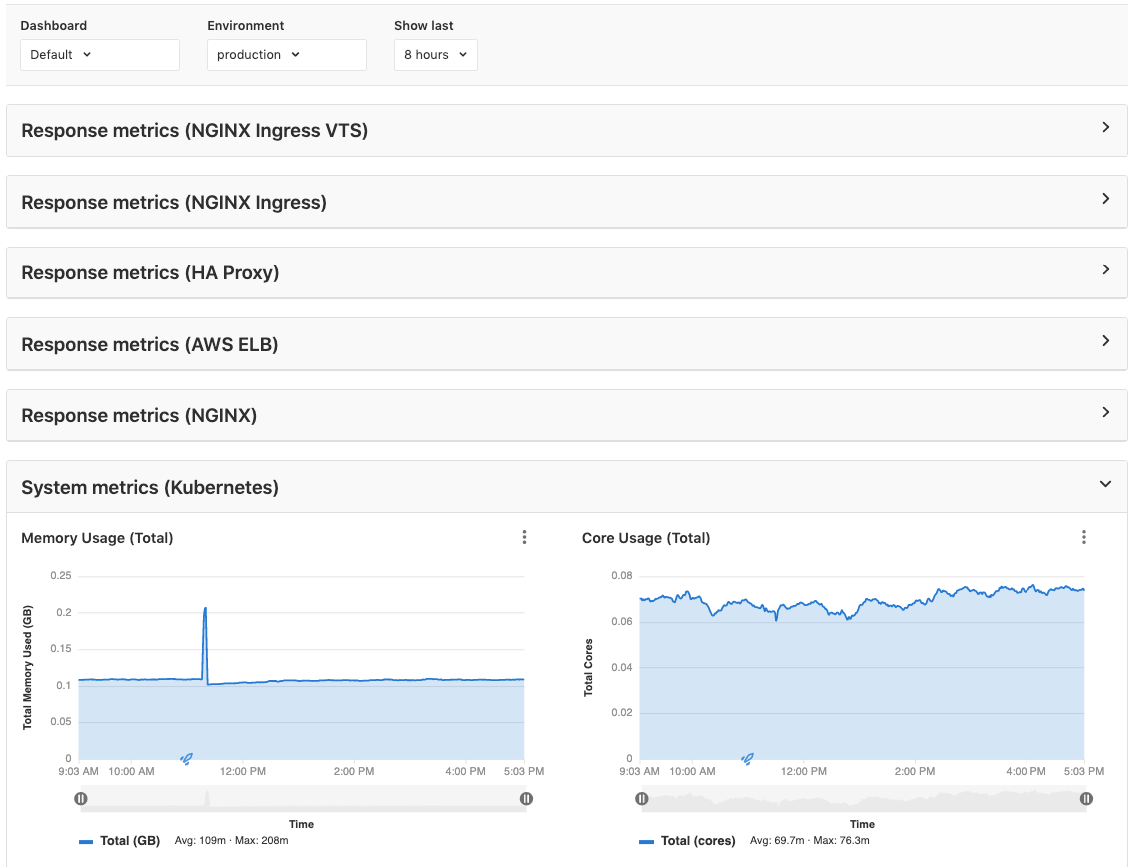Click the rocket marker on the Memory Usage chart
The image size is (1138, 867).
tap(185, 759)
